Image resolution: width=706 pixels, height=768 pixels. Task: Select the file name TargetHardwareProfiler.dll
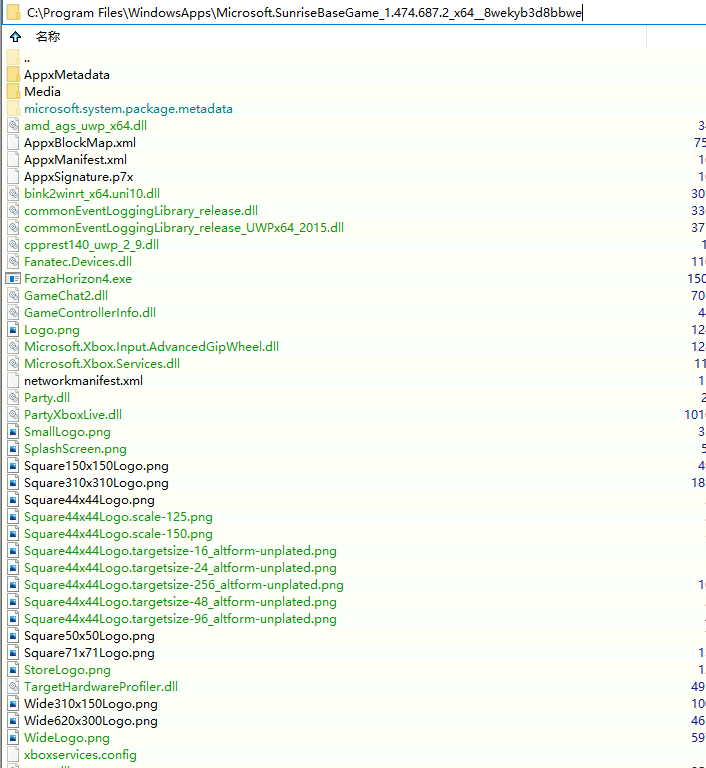[x=101, y=687]
